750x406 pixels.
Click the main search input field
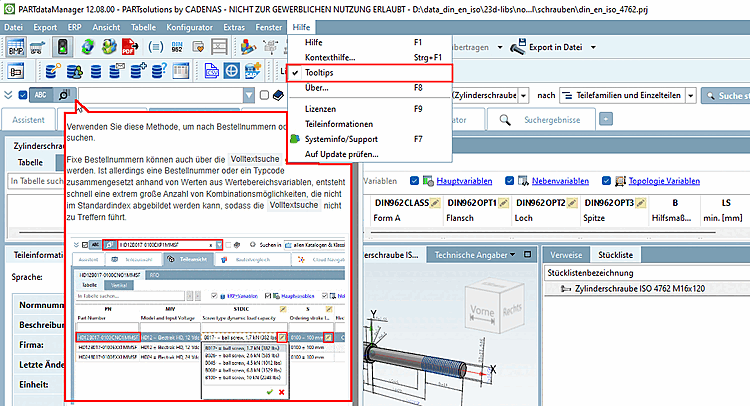point(161,95)
